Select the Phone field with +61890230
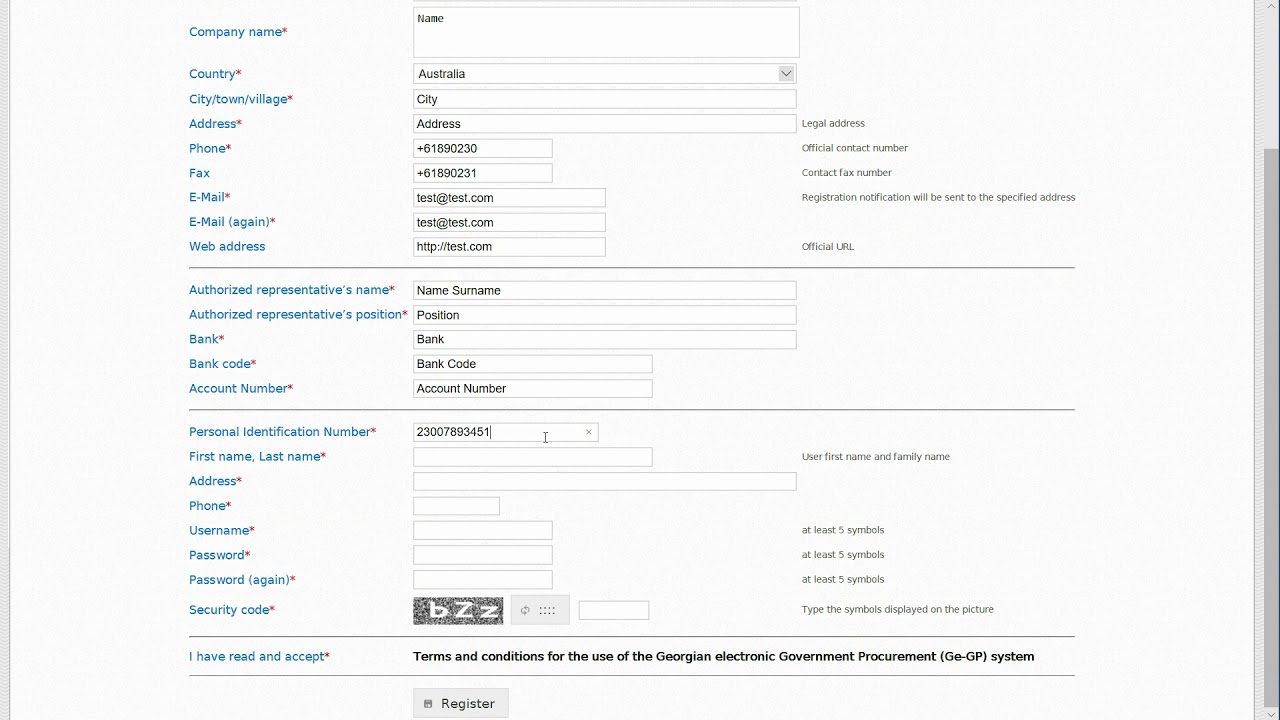The image size is (1280, 720). [x=482, y=148]
